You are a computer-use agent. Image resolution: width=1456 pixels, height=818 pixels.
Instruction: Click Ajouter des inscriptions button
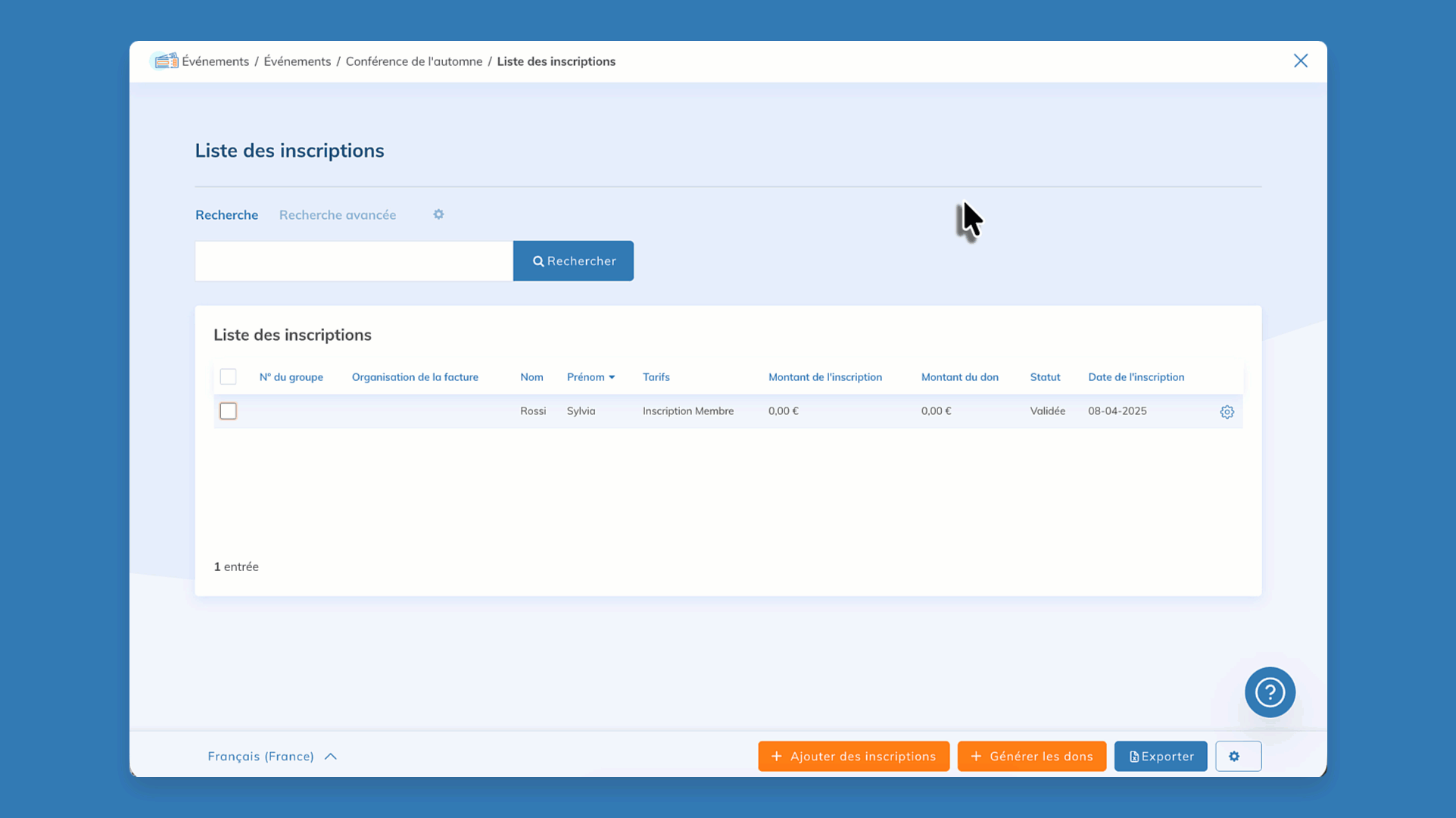tap(853, 756)
